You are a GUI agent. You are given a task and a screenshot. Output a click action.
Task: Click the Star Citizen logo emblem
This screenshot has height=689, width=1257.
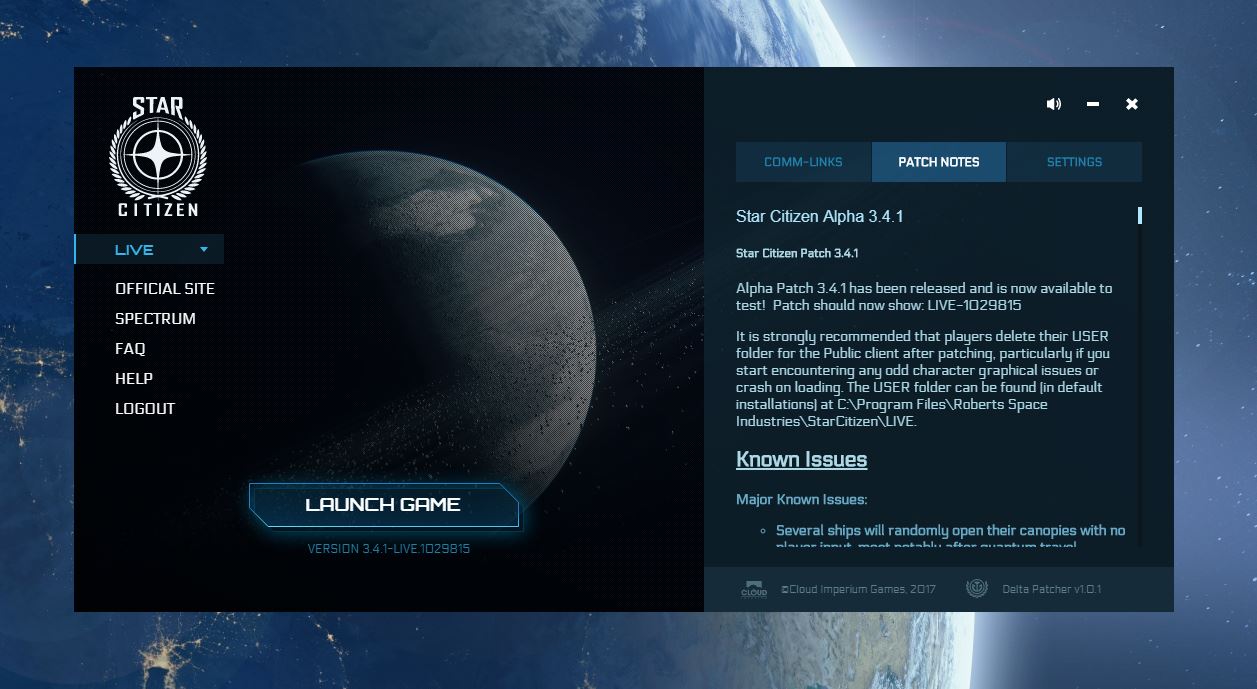(x=157, y=157)
